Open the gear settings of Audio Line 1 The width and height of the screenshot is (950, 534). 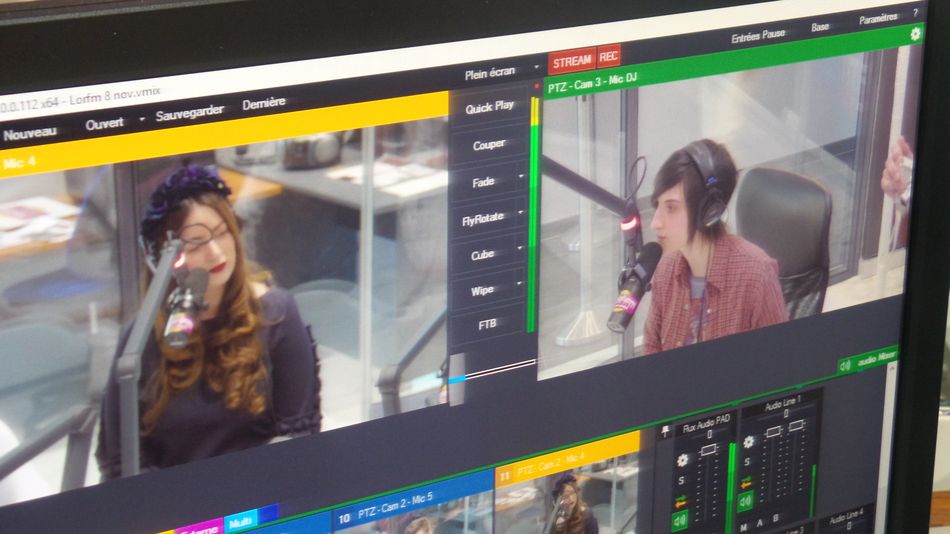click(748, 442)
